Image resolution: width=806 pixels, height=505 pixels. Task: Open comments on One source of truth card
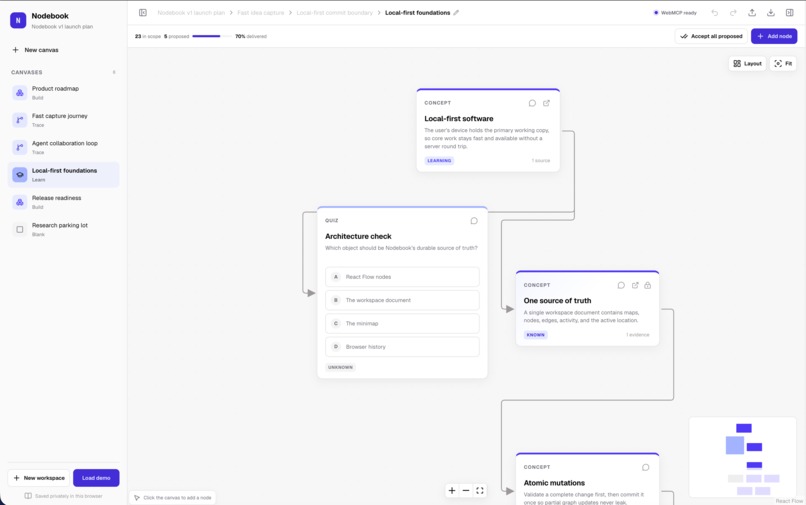click(x=621, y=285)
